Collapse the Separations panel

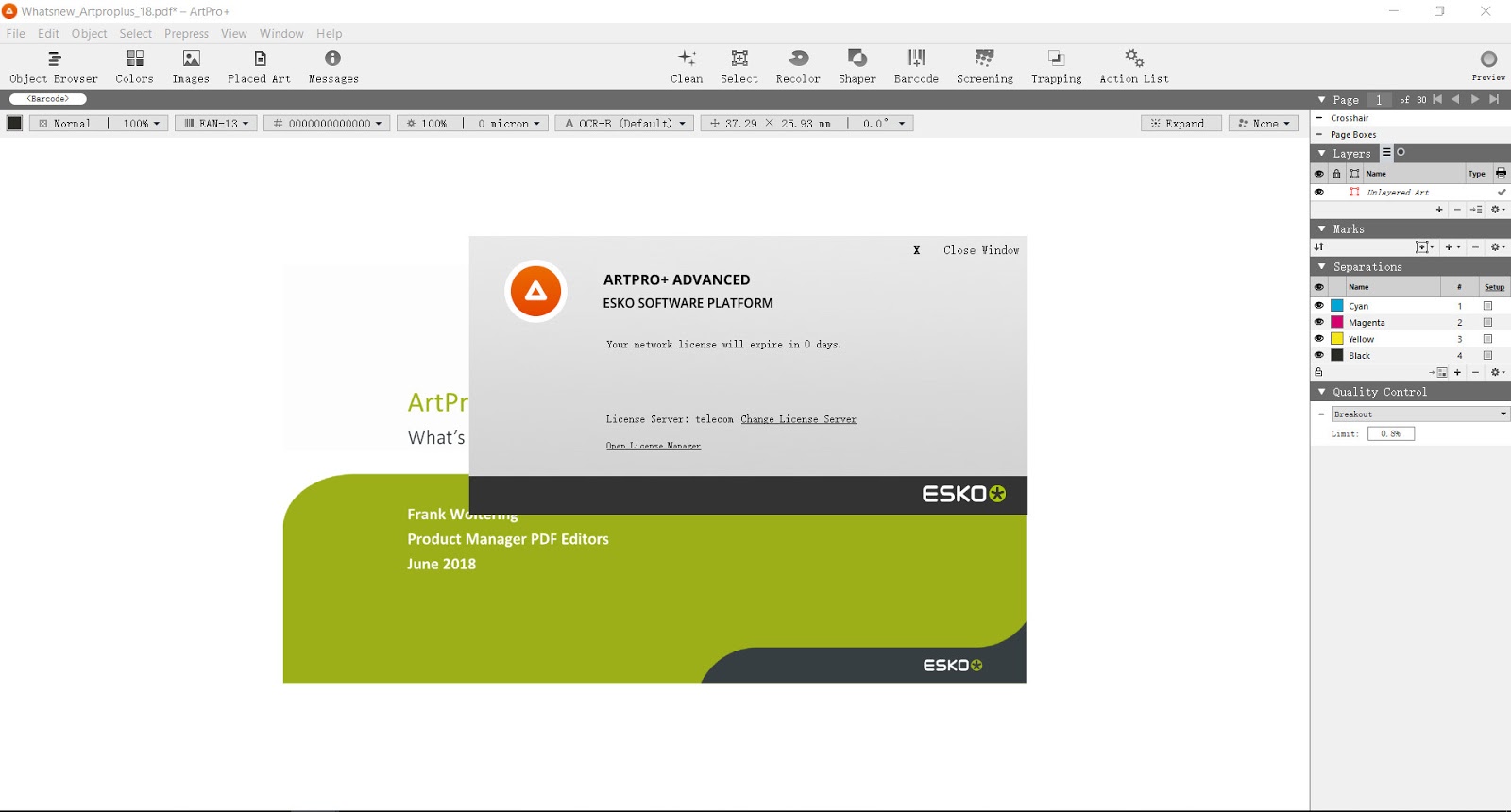pyautogui.click(x=1321, y=266)
